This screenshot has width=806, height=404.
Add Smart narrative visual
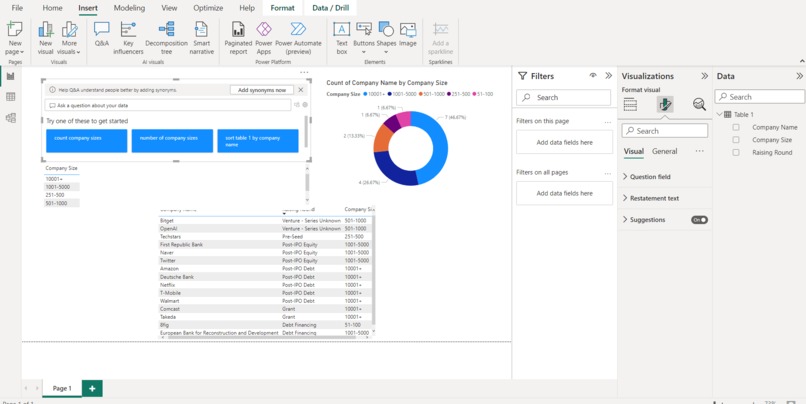point(202,38)
